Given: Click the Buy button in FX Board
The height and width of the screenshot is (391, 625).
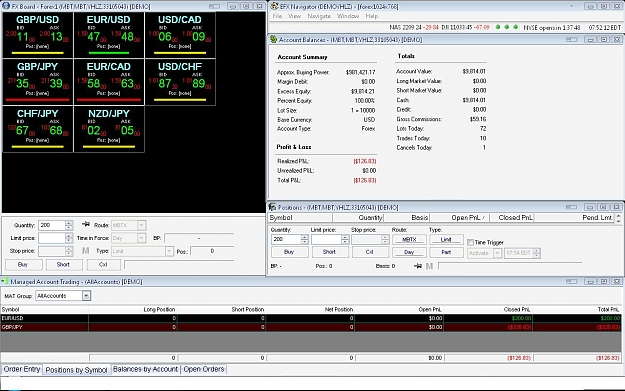Looking at the screenshot, I should pyautogui.click(x=23, y=264).
